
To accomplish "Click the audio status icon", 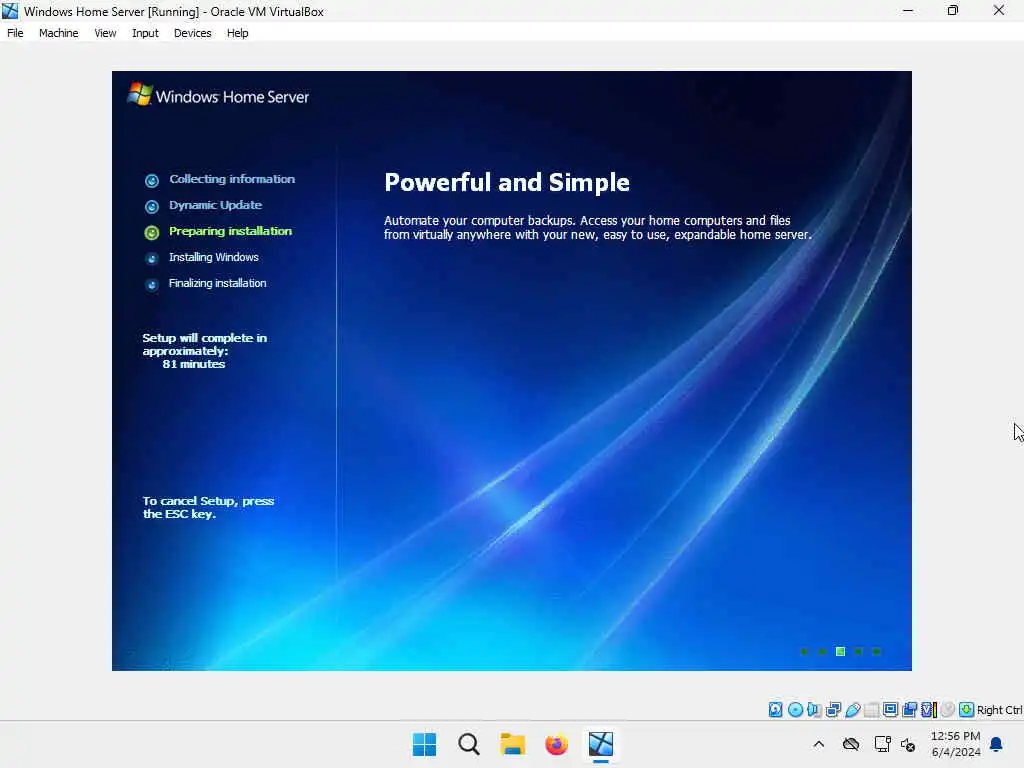I will (x=814, y=709).
